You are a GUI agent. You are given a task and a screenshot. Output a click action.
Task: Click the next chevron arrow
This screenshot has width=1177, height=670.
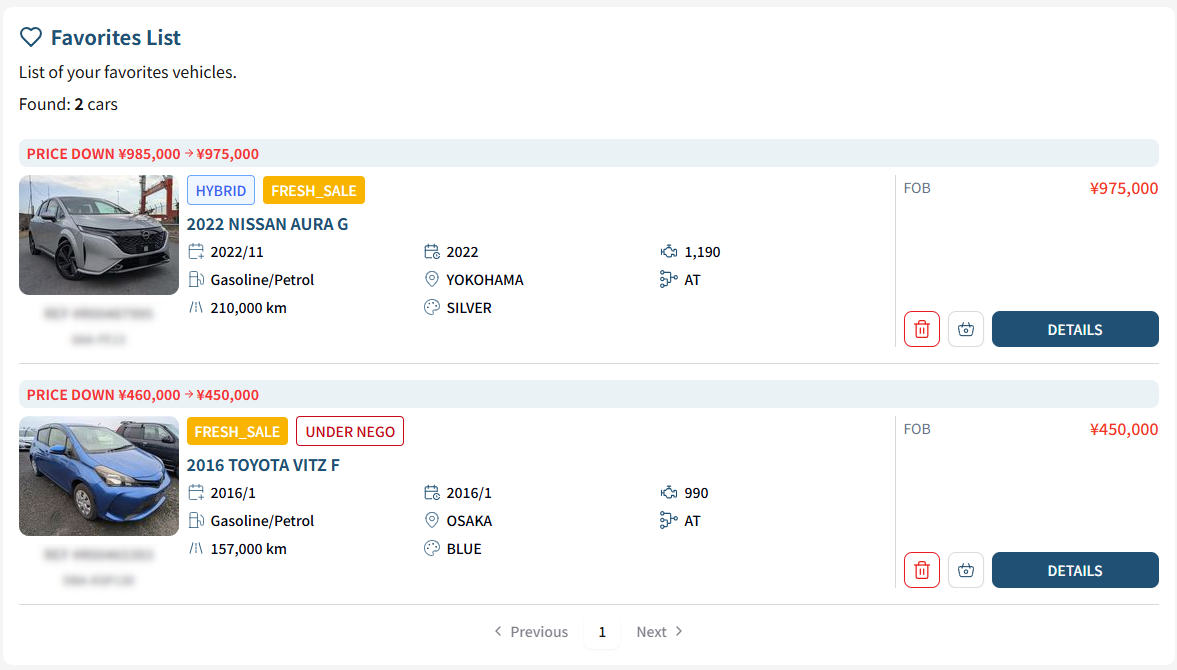point(679,631)
